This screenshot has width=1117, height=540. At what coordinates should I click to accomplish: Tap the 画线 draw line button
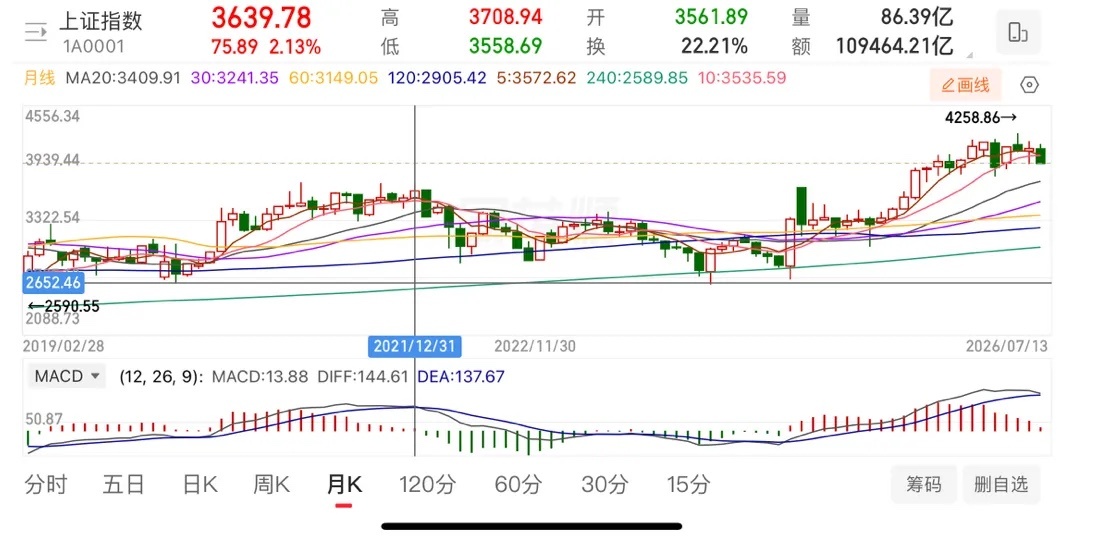point(965,85)
